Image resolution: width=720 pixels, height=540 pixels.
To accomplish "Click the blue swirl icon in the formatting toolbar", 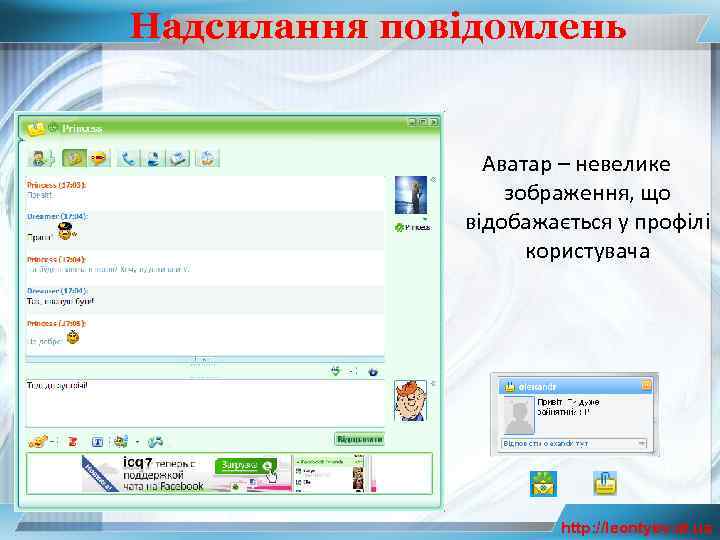I will [156, 442].
